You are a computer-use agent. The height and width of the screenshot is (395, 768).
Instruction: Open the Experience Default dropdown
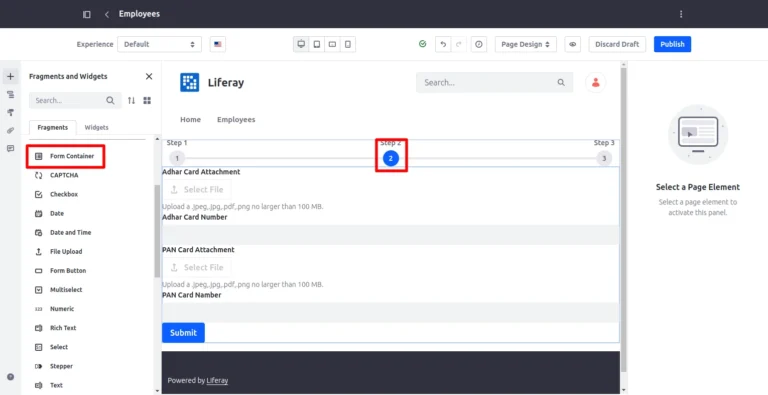tap(159, 44)
